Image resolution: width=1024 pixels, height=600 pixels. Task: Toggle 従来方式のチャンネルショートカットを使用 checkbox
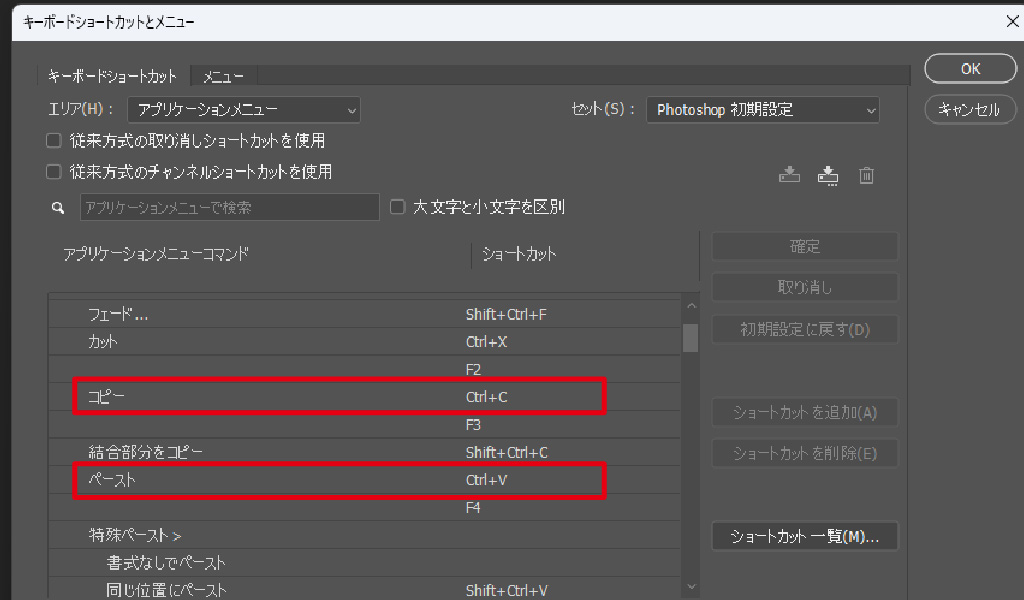(x=54, y=172)
